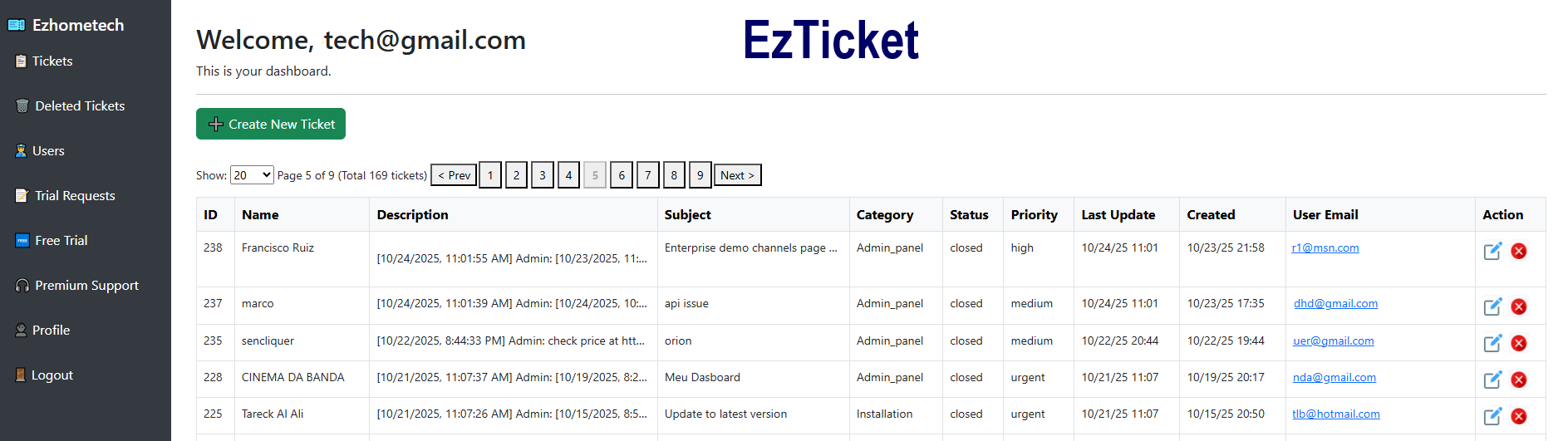Click edit icon for marco's ticket
This screenshot has width=1568, height=441.
point(1492,306)
